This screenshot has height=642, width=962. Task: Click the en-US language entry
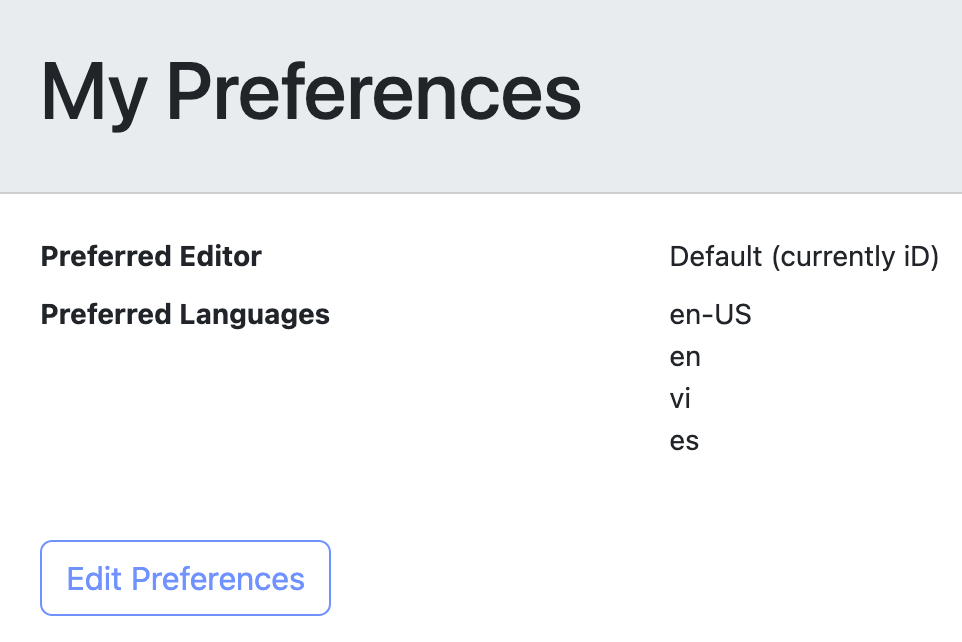pyautogui.click(x=710, y=315)
